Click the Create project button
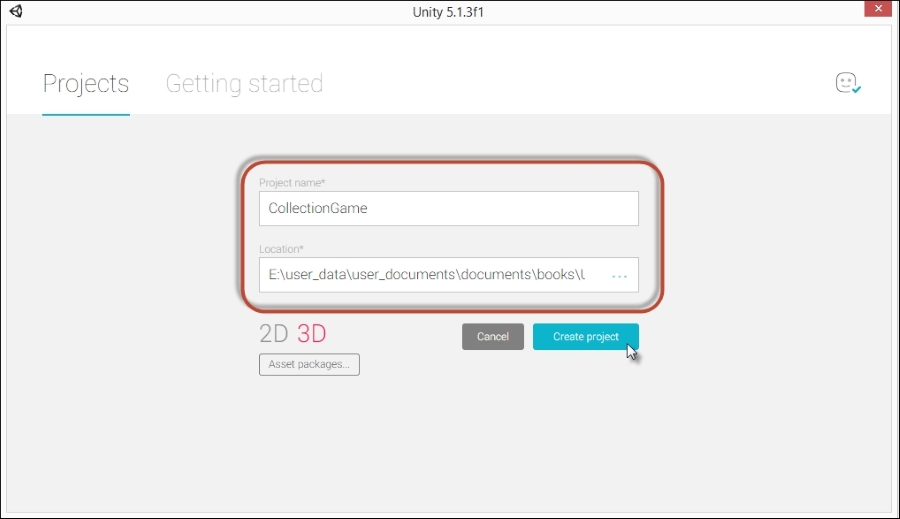The width and height of the screenshot is (900, 519). click(x=585, y=336)
